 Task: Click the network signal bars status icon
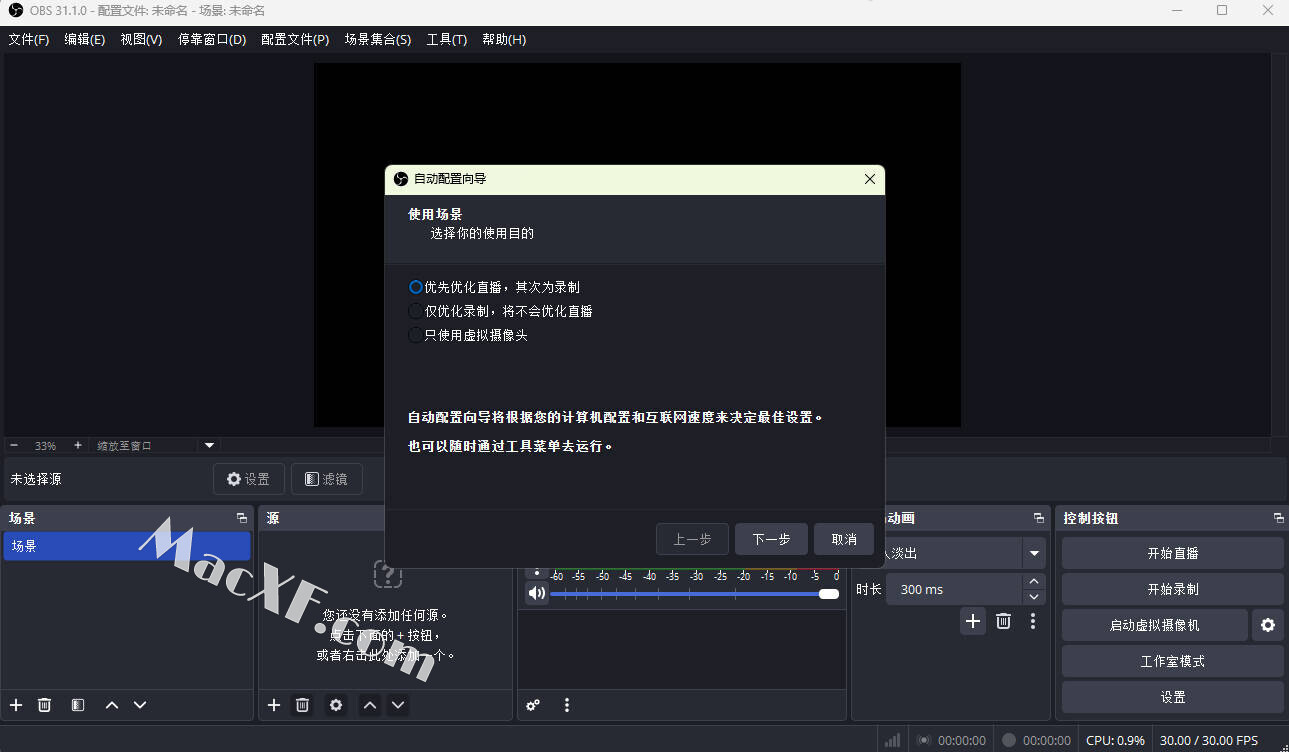click(x=892, y=740)
